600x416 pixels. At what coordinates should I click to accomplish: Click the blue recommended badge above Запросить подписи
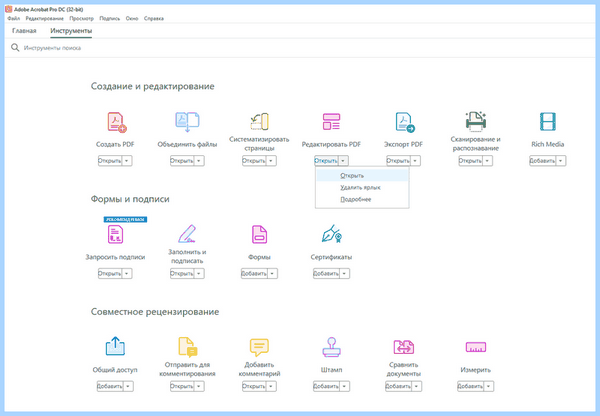pos(126,219)
